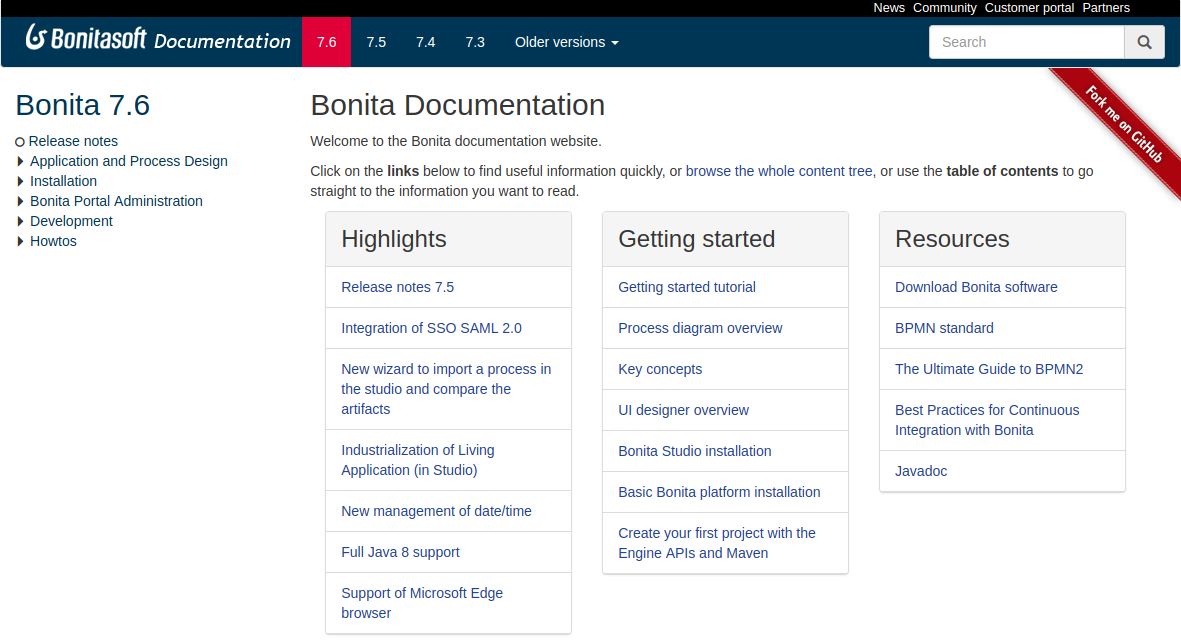This screenshot has width=1181, height=643.
Task: Open the Customer portal top link
Action: point(1029,8)
